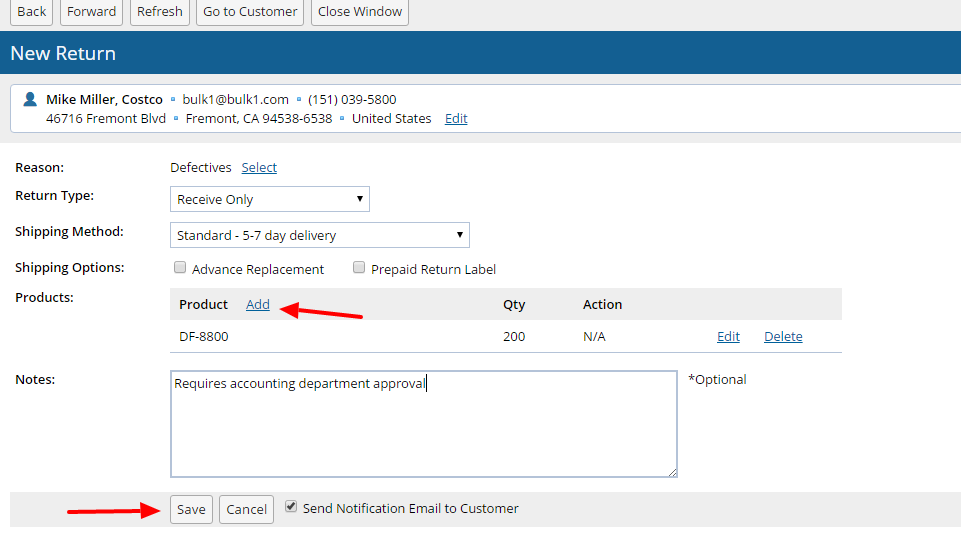The height and width of the screenshot is (533, 961).
Task: Click the customer person icon
Action: (x=30, y=100)
